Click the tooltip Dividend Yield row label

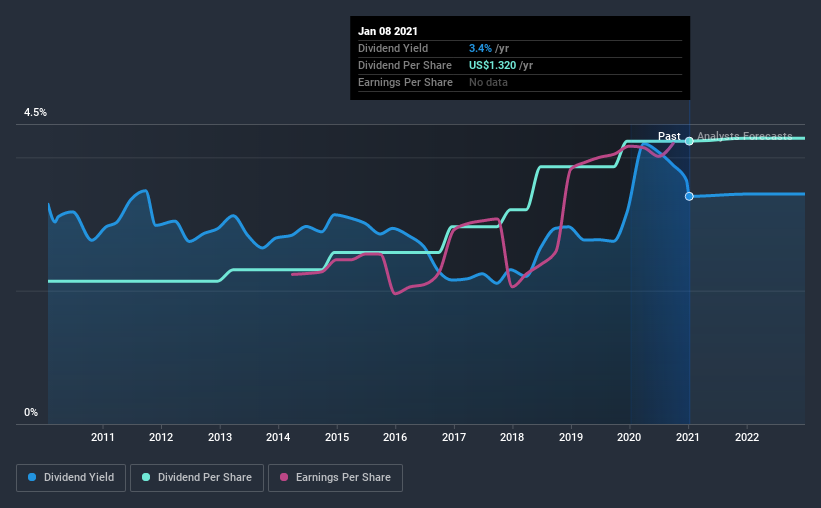click(393, 48)
